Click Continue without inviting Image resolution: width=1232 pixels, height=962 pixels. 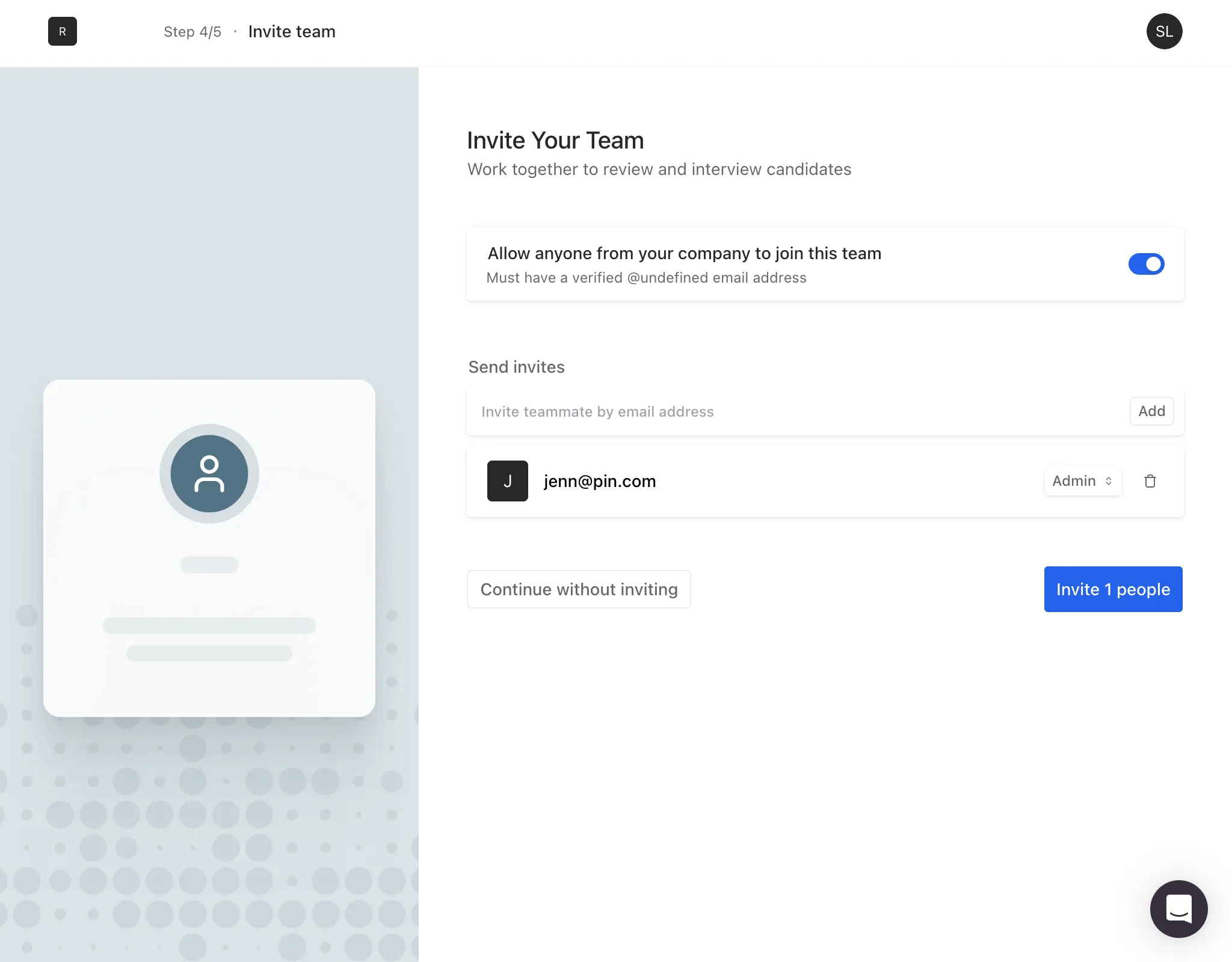coord(579,589)
